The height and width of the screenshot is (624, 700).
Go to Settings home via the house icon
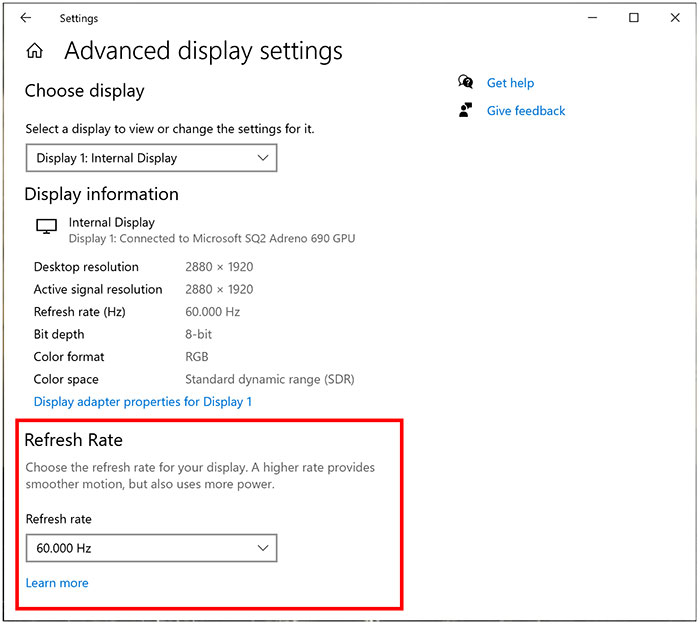pos(35,51)
